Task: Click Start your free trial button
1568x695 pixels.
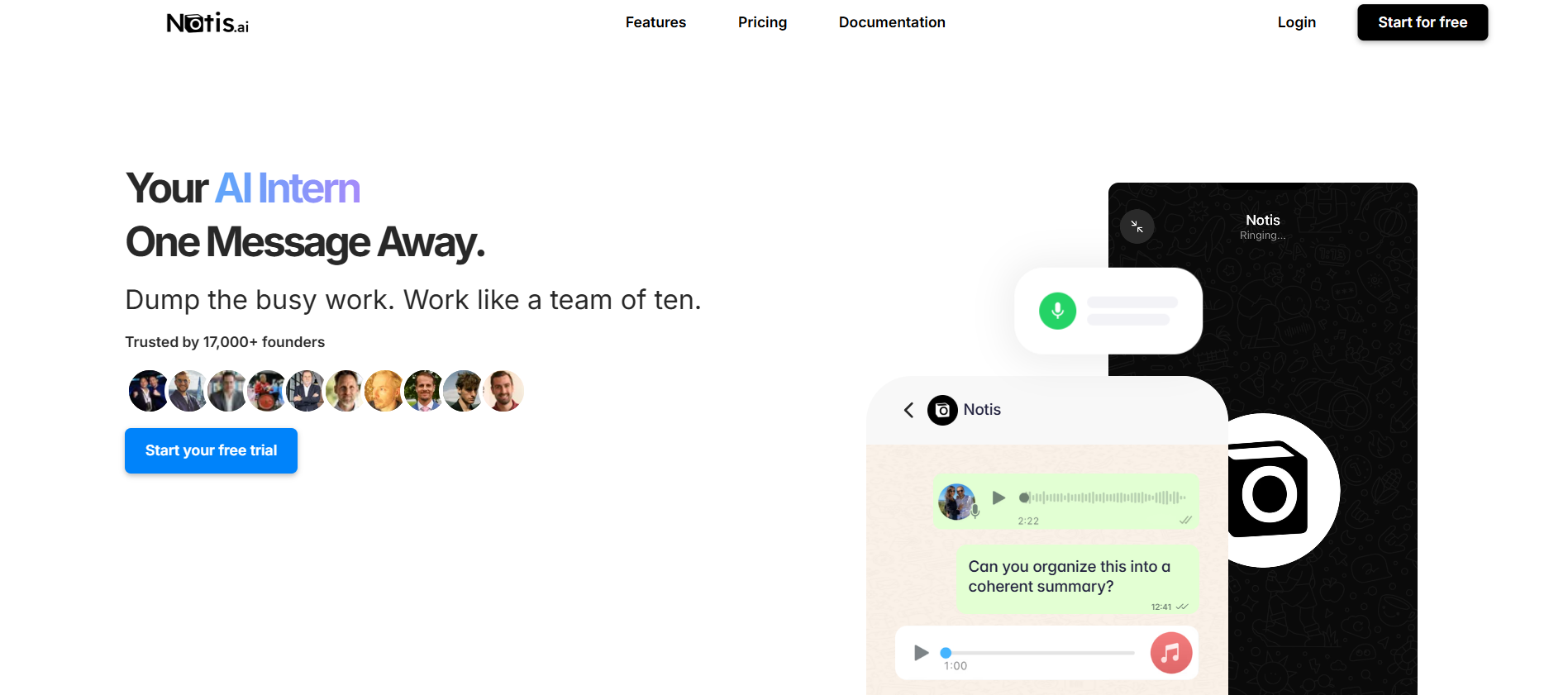Action: tap(211, 450)
